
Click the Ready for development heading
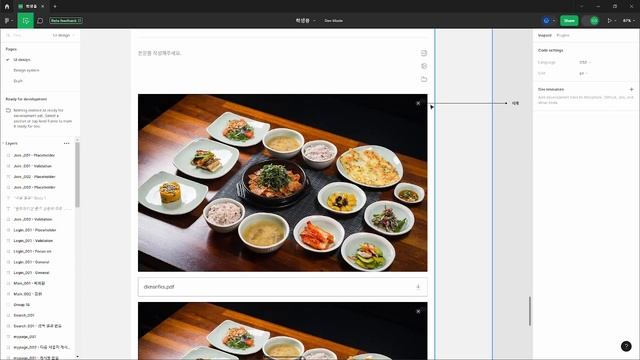tap(26, 99)
